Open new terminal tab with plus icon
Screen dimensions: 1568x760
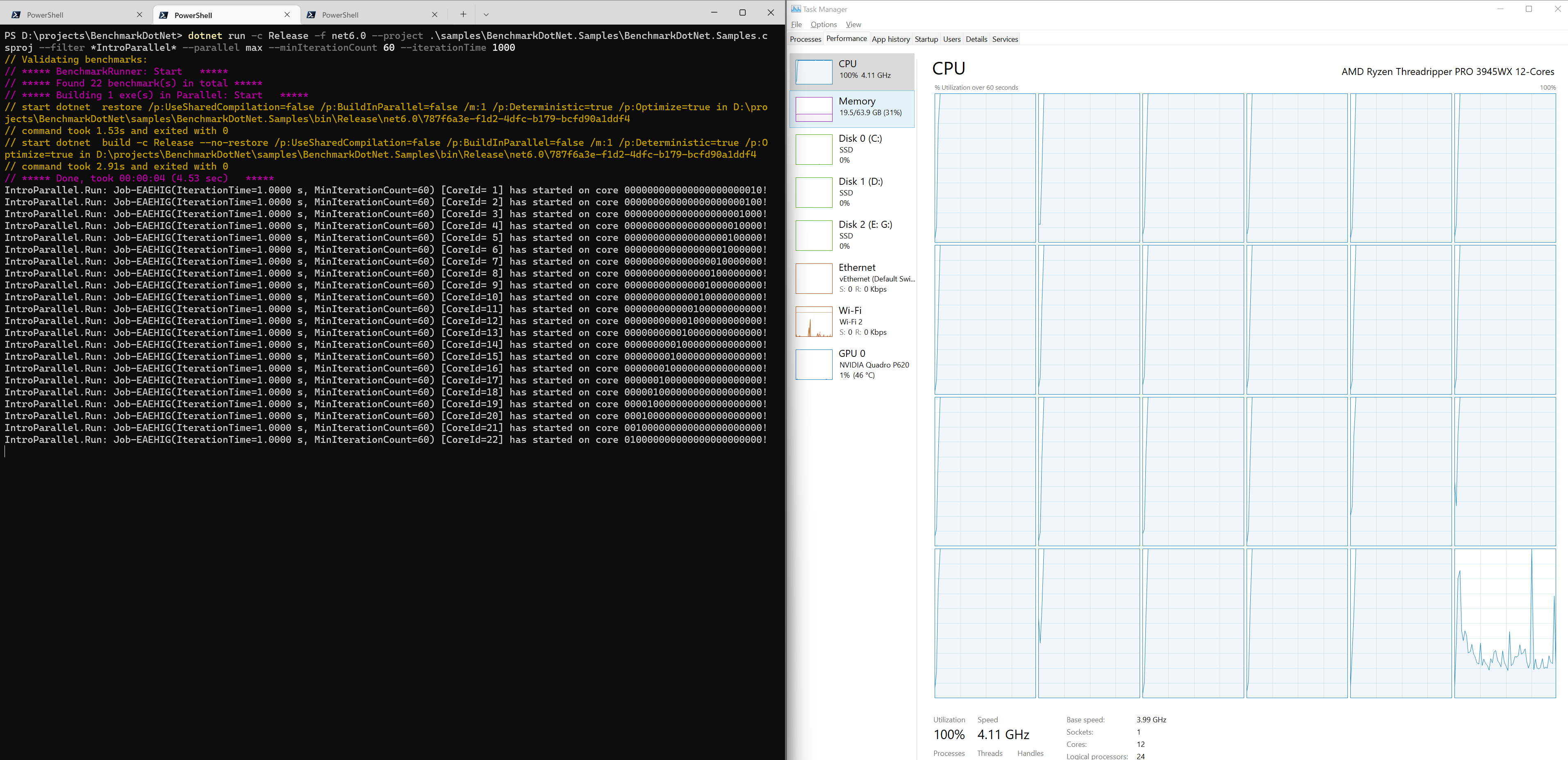(x=463, y=14)
